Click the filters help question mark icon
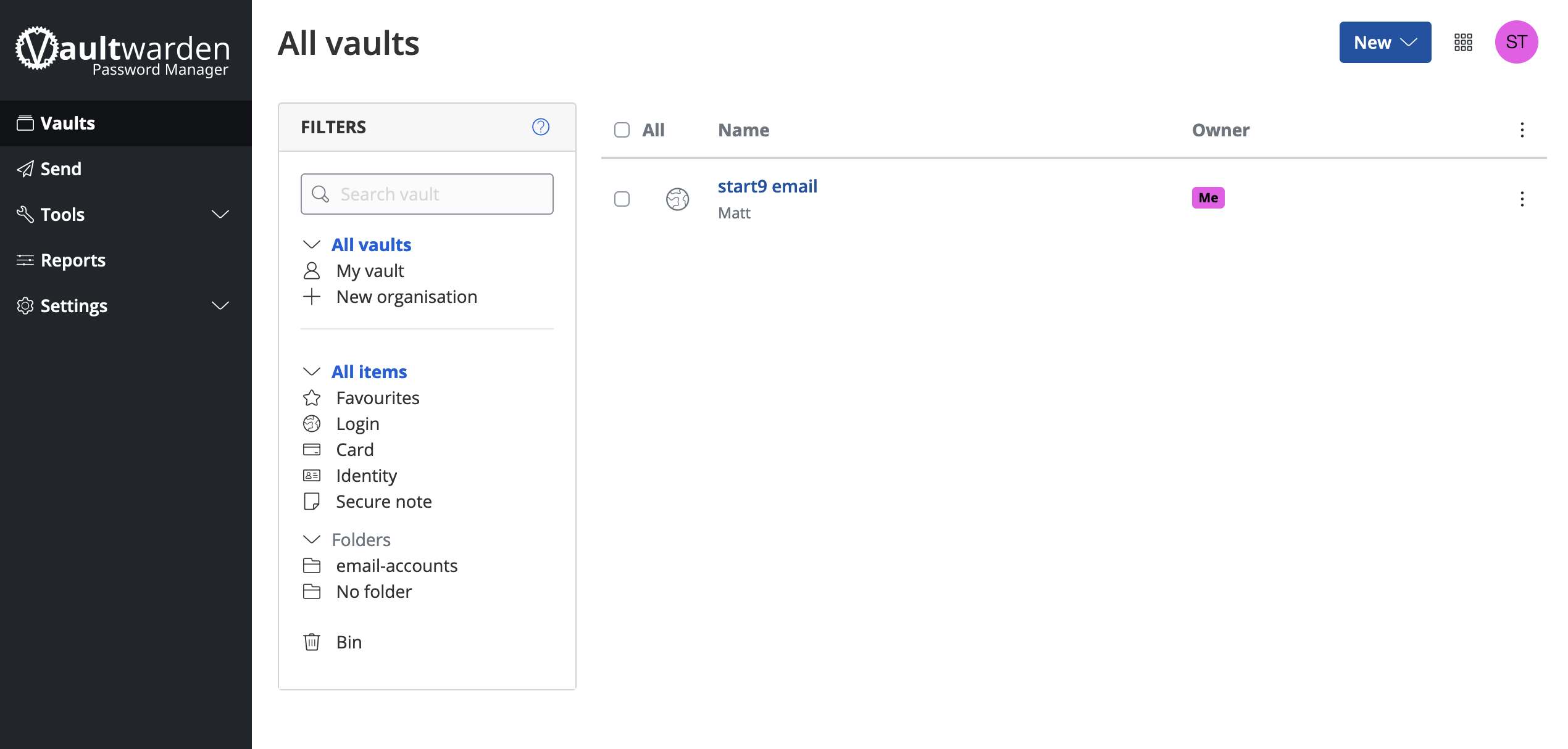The image size is (1568, 749). coord(540,127)
